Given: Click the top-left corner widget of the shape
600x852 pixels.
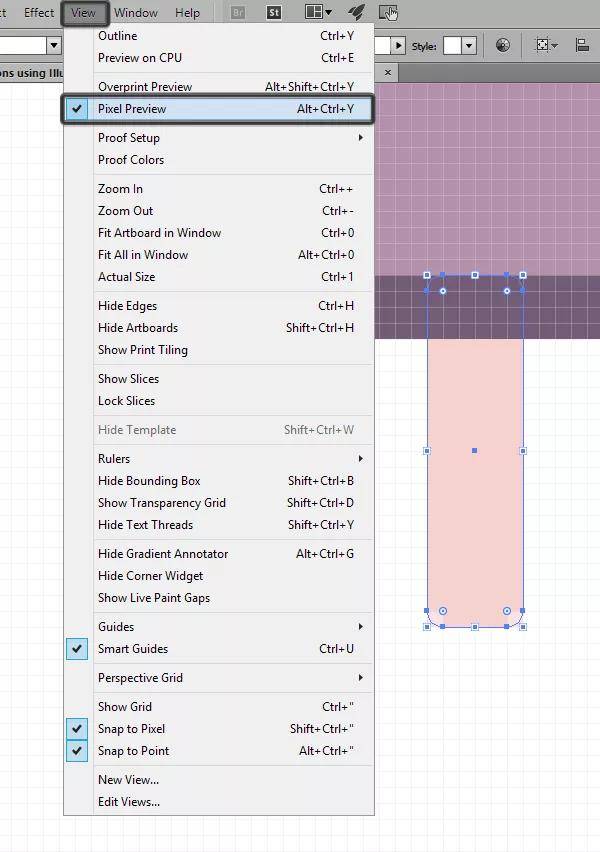Looking at the screenshot, I should pos(443,291).
